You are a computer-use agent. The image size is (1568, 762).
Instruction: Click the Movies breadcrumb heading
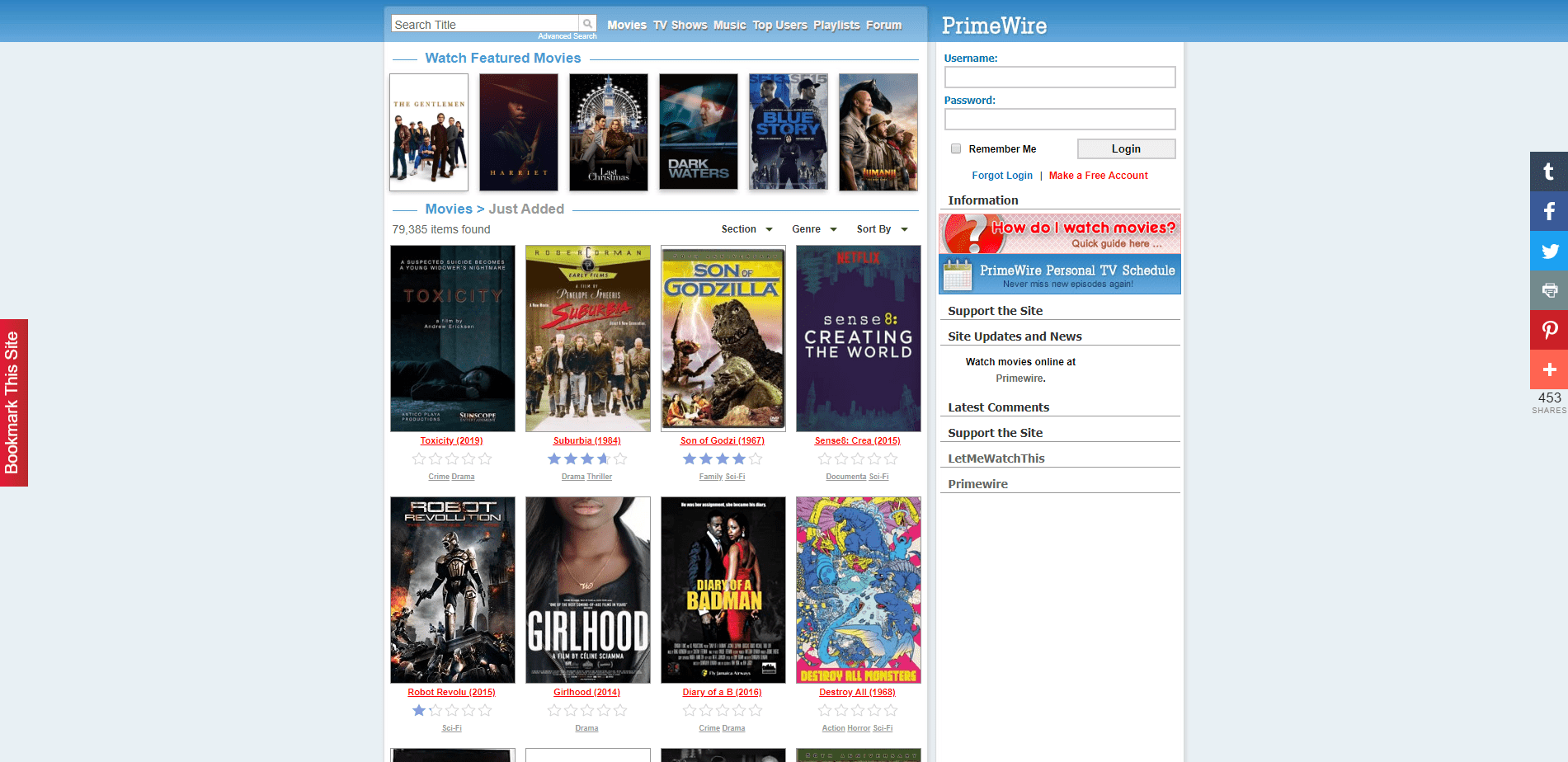(449, 209)
